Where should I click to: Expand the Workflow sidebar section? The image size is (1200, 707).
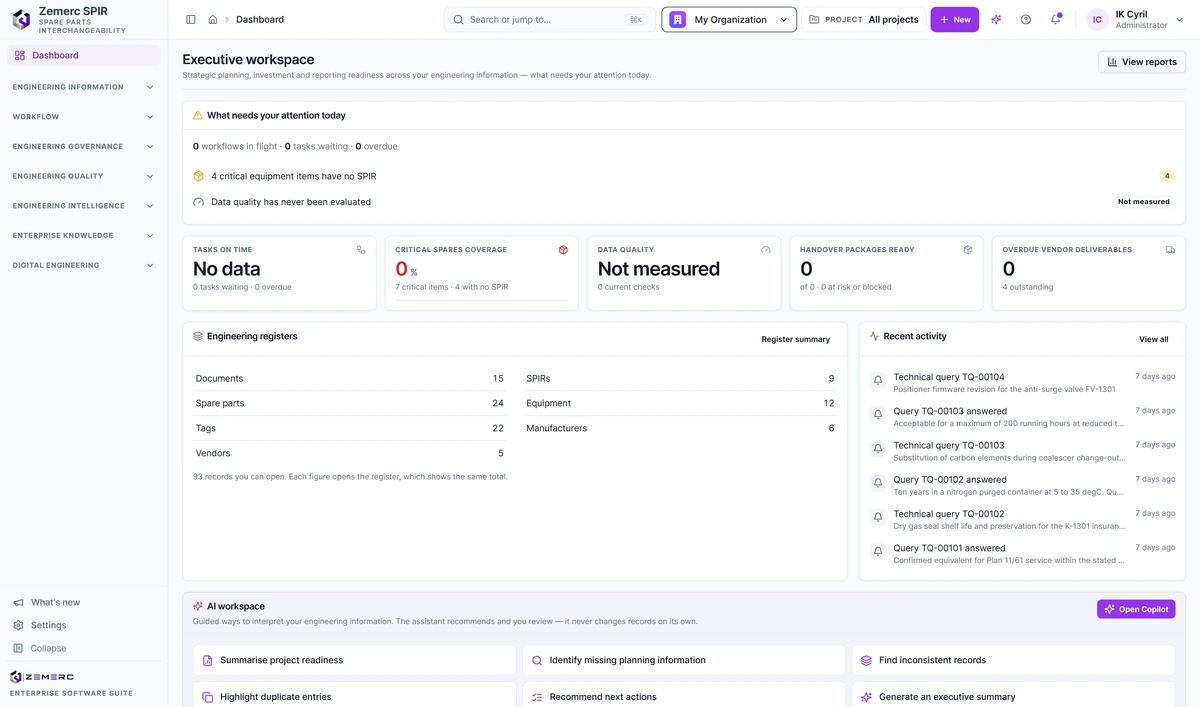click(x=84, y=117)
